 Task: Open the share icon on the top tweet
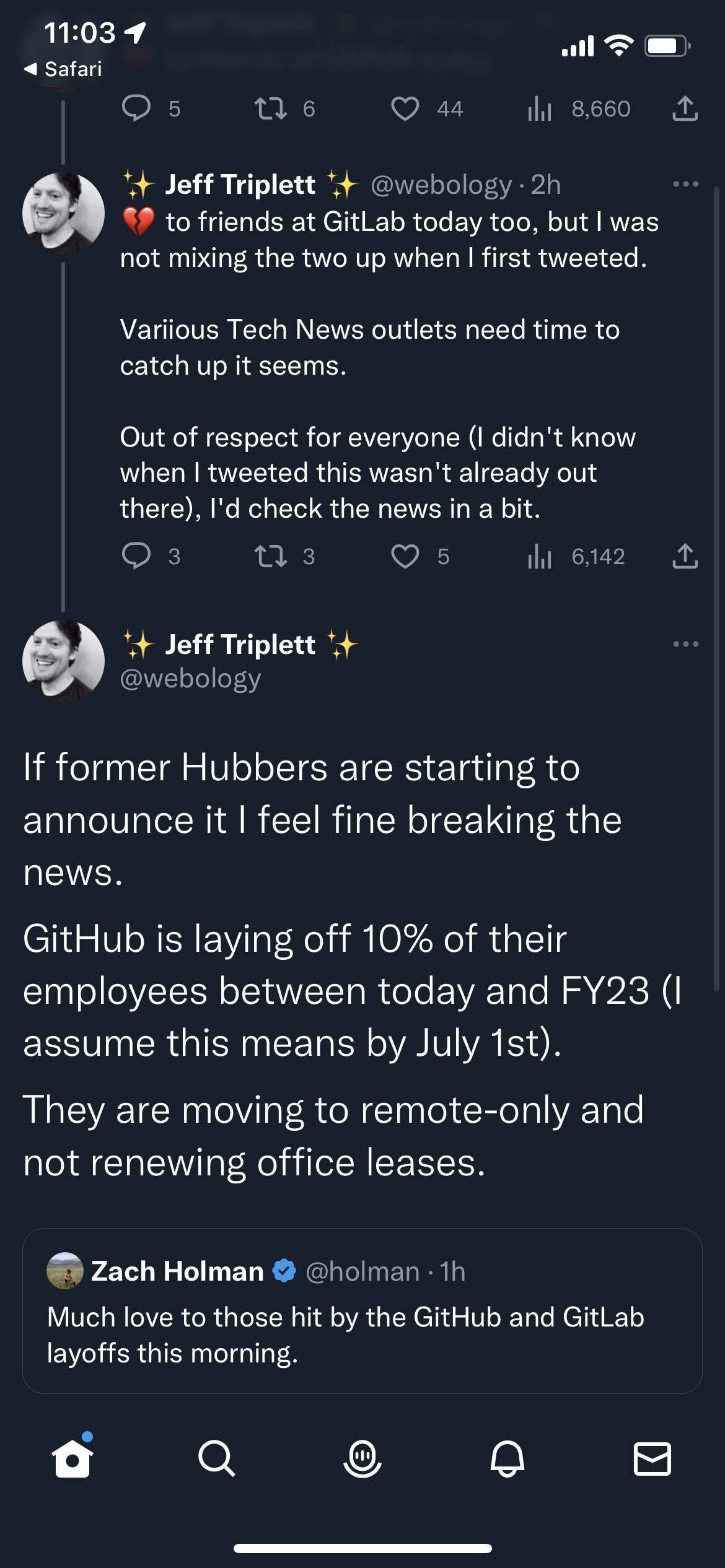coord(685,108)
